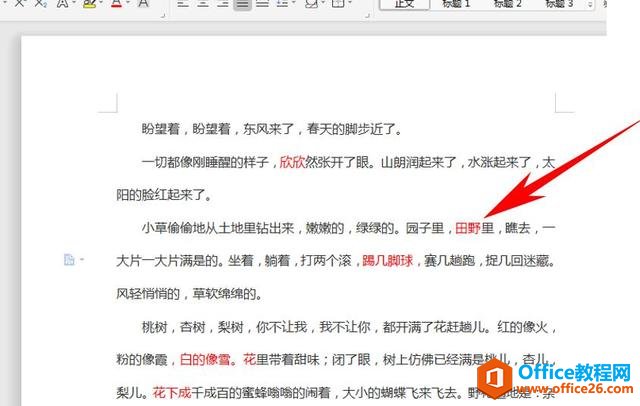Apply paragraph shading fill
640x406 pixels.
tap(311, 3)
